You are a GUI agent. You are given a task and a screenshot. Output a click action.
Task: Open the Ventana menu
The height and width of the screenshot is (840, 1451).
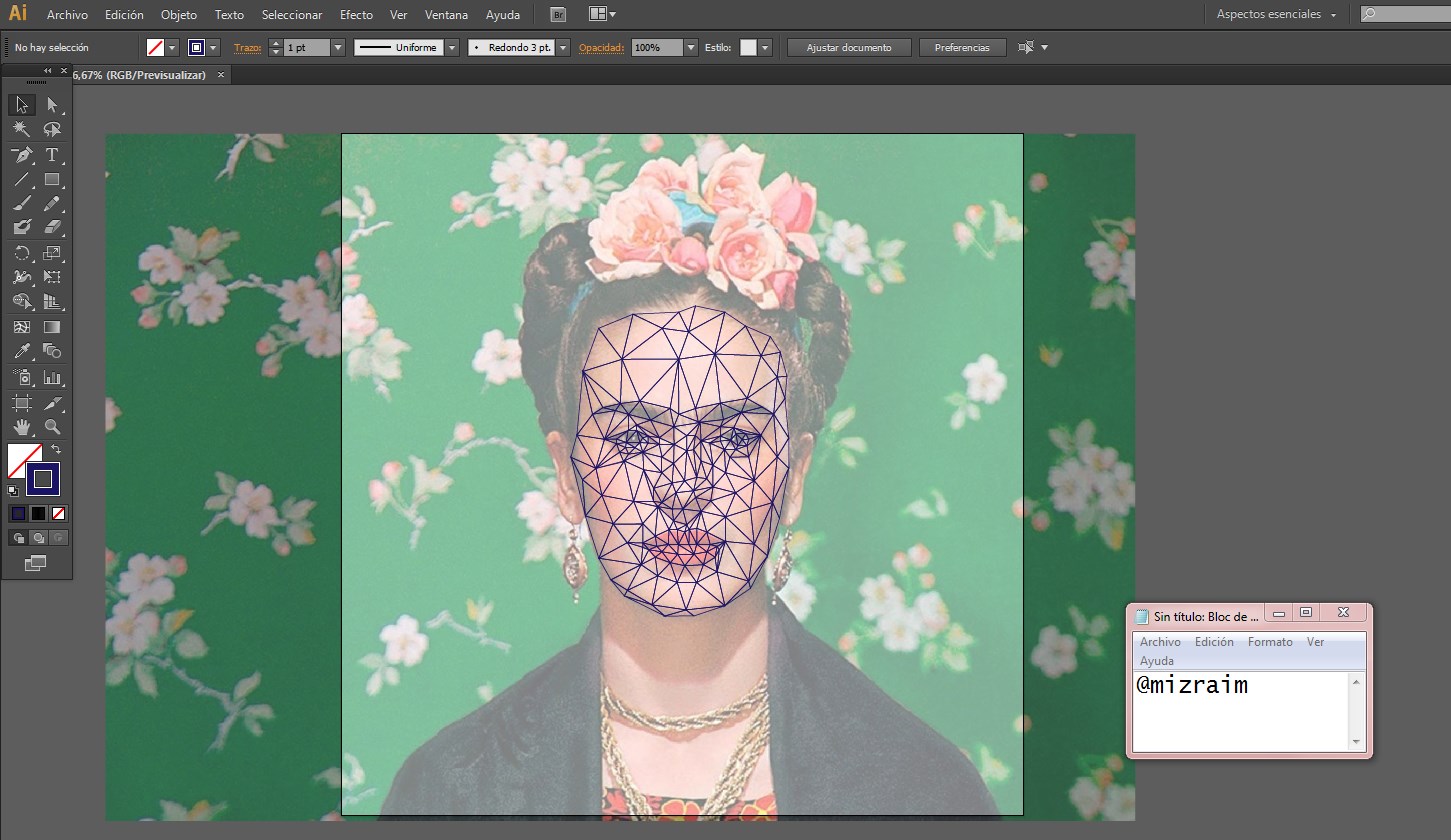click(x=445, y=15)
